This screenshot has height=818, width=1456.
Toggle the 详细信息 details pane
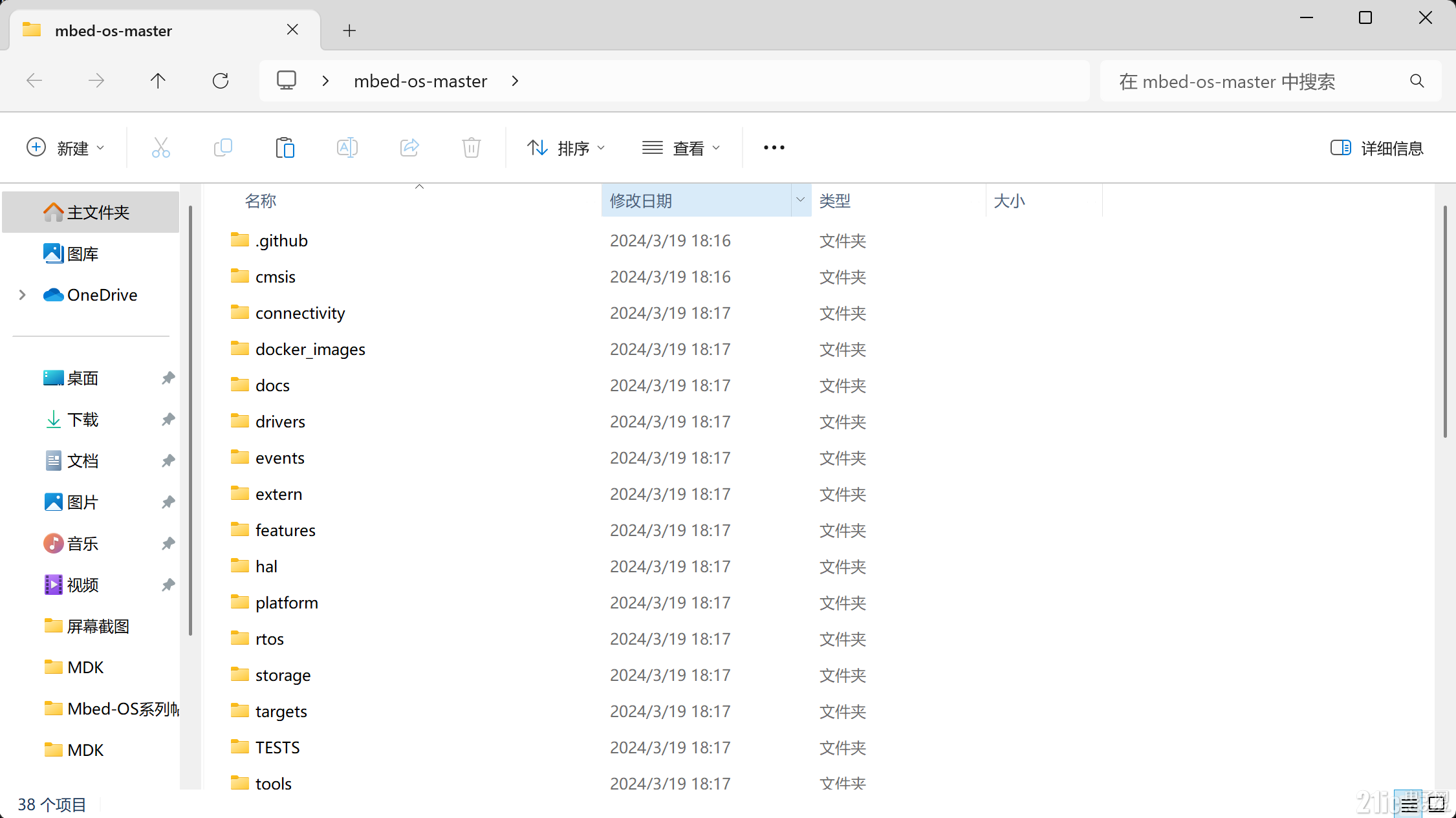(1377, 148)
